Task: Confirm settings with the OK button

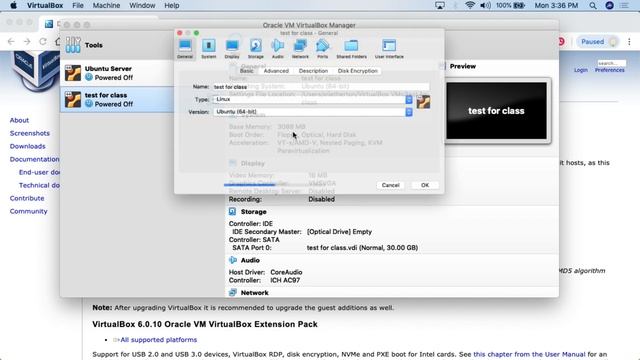Action: [425, 185]
